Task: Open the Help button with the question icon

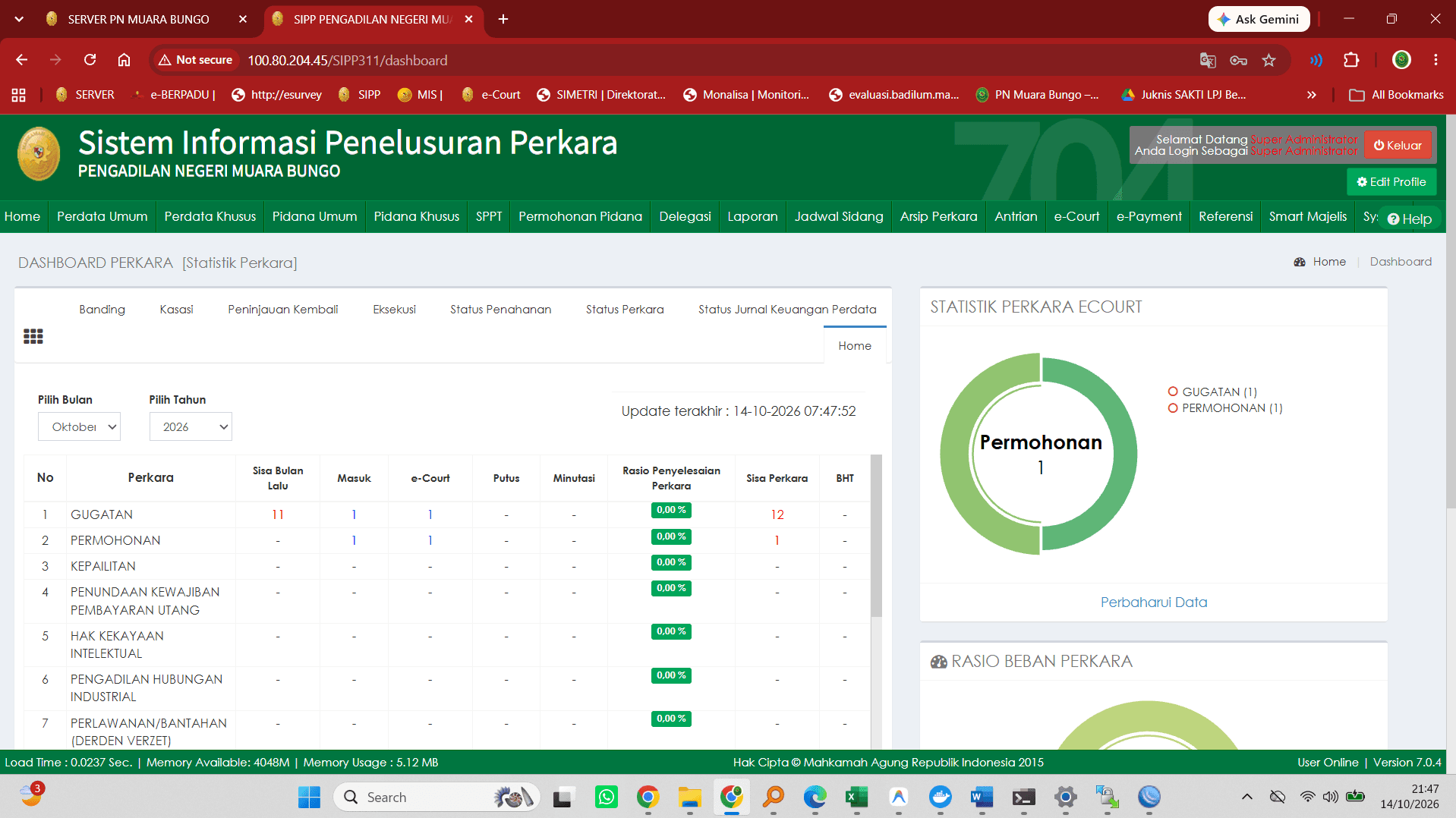Action: pos(1410,219)
